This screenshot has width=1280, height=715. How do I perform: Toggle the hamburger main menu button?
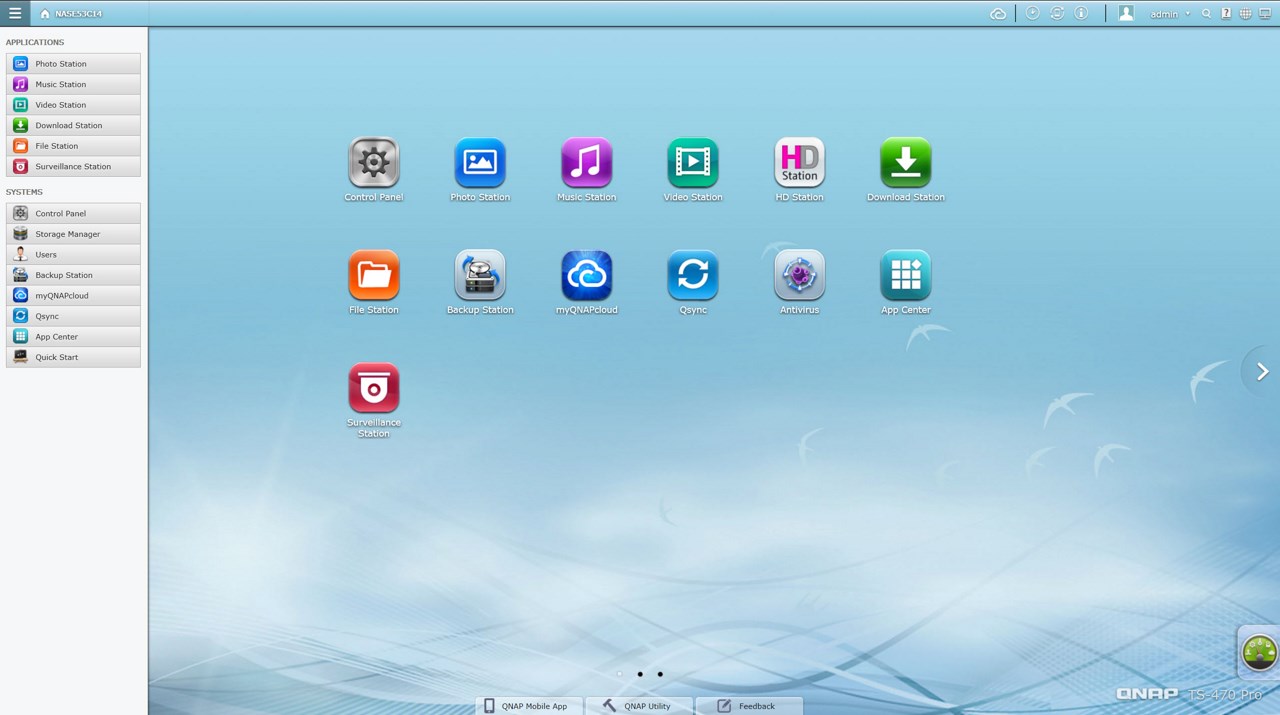click(15, 13)
